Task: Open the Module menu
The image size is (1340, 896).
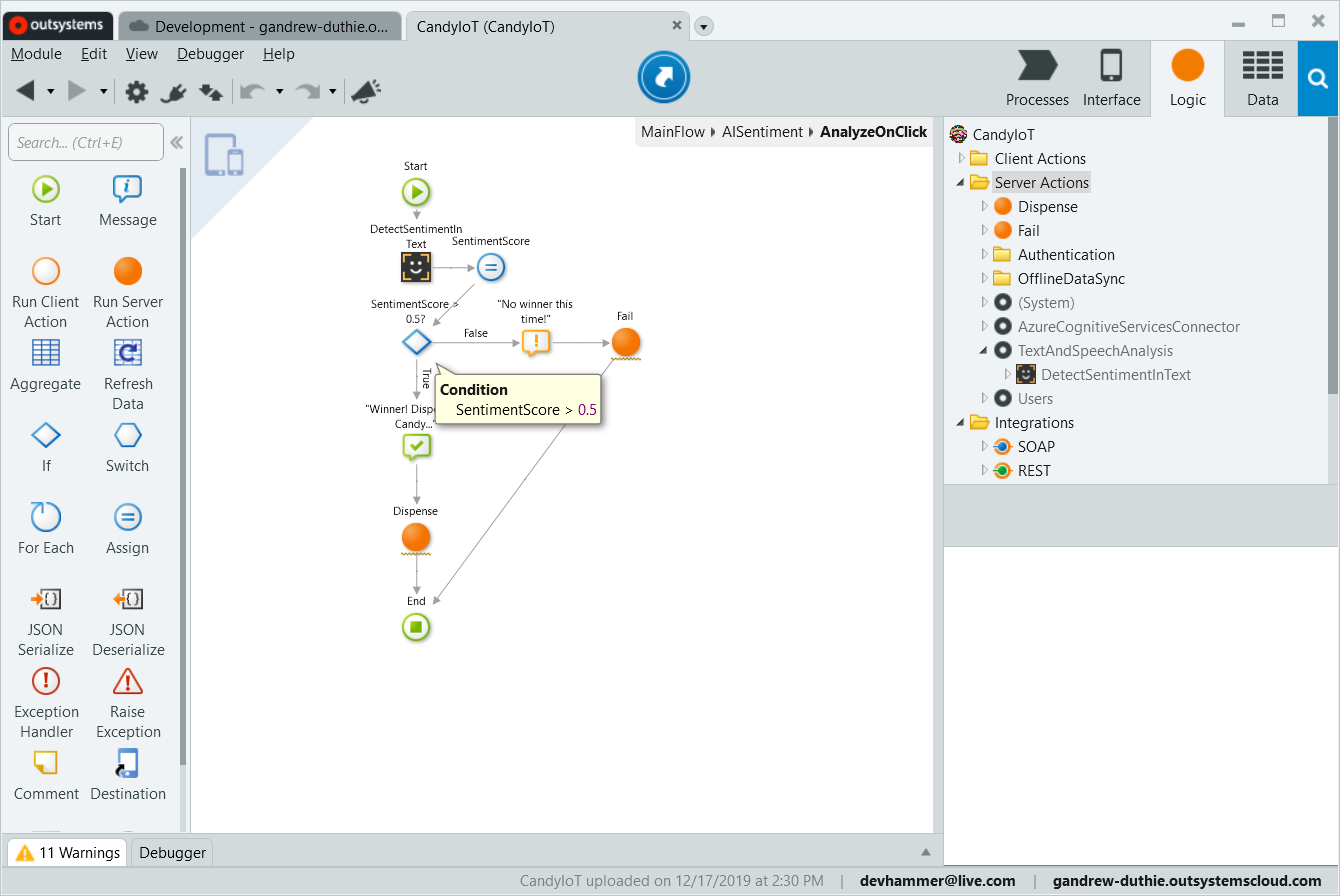Action: pos(36,54)
